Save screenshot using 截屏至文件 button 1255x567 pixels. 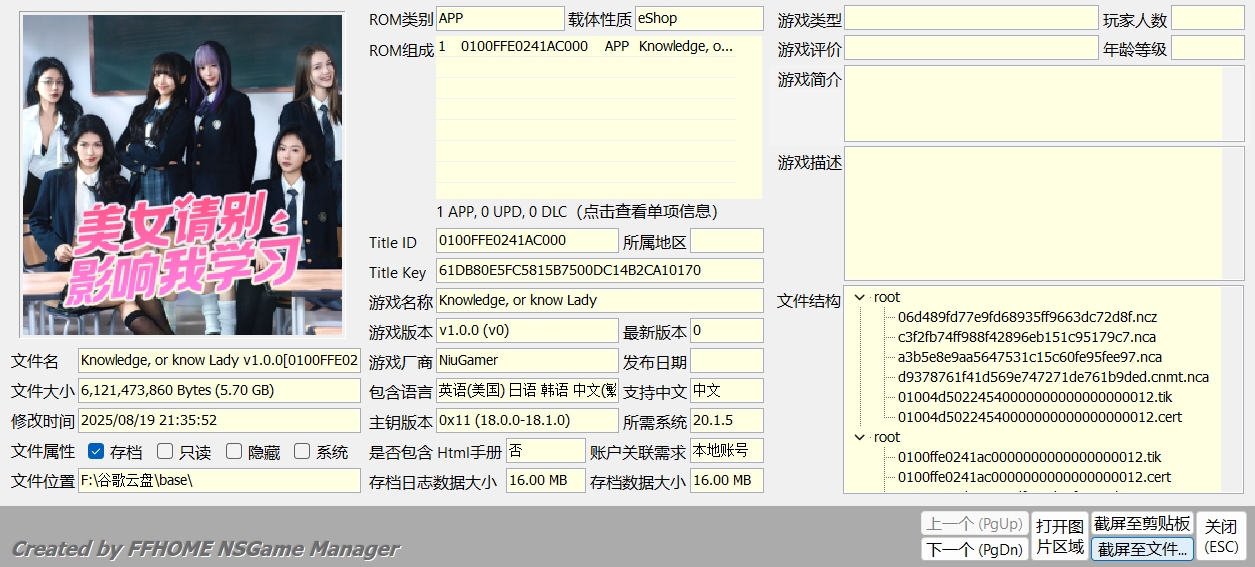coord(1142,549)
